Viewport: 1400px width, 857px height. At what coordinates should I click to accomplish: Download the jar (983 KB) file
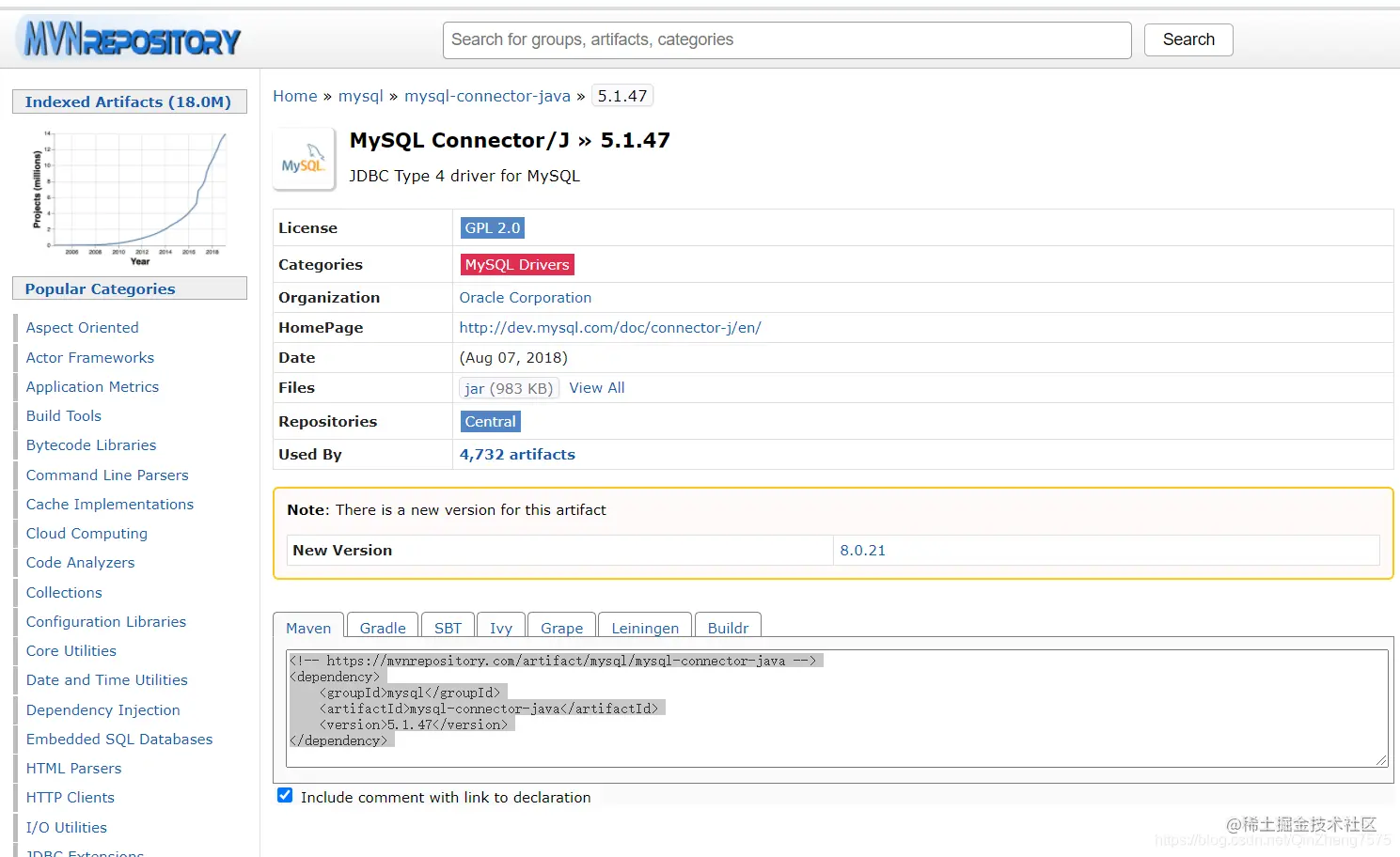click(509, 388)
